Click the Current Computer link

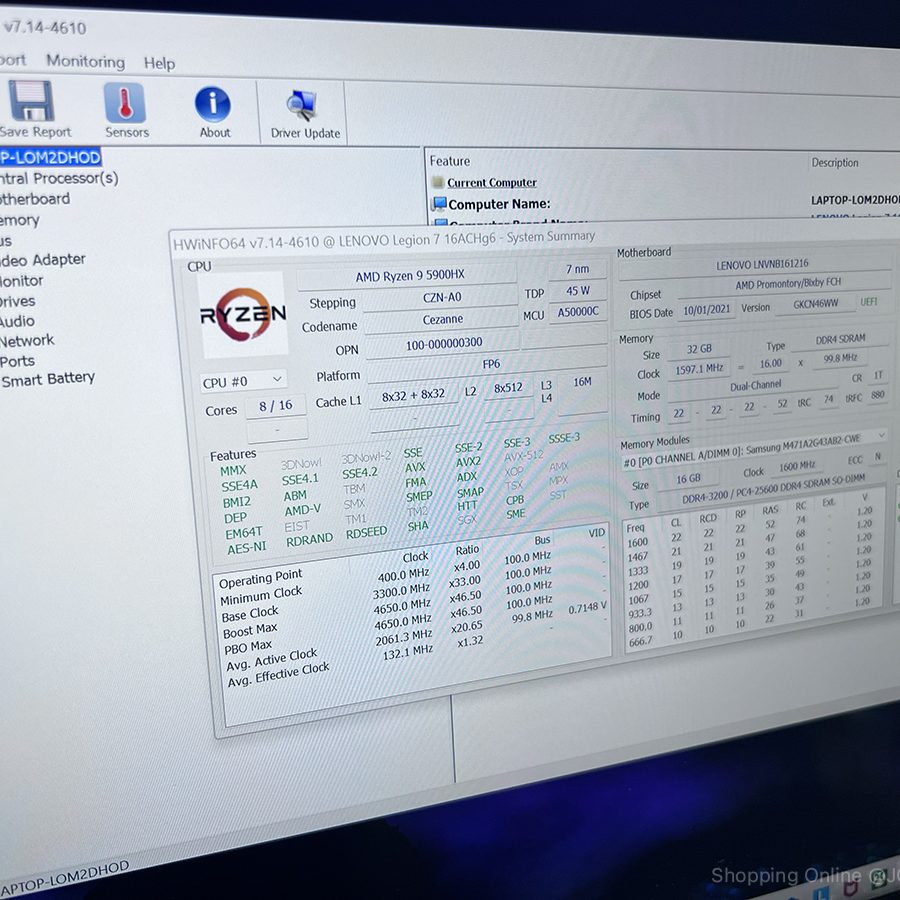pos(492,183)
